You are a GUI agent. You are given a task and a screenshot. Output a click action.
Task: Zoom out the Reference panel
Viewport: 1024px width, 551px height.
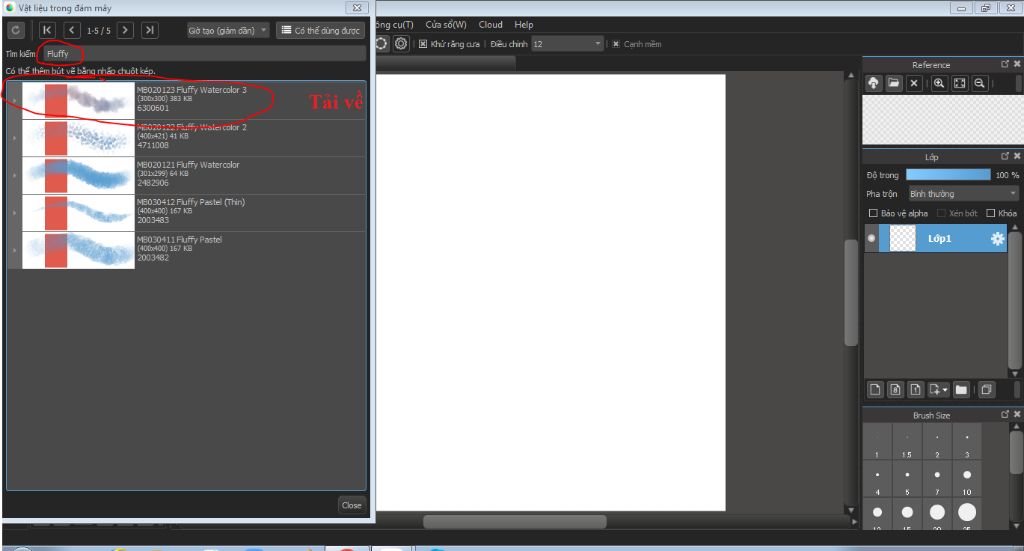tap(980, 83)
